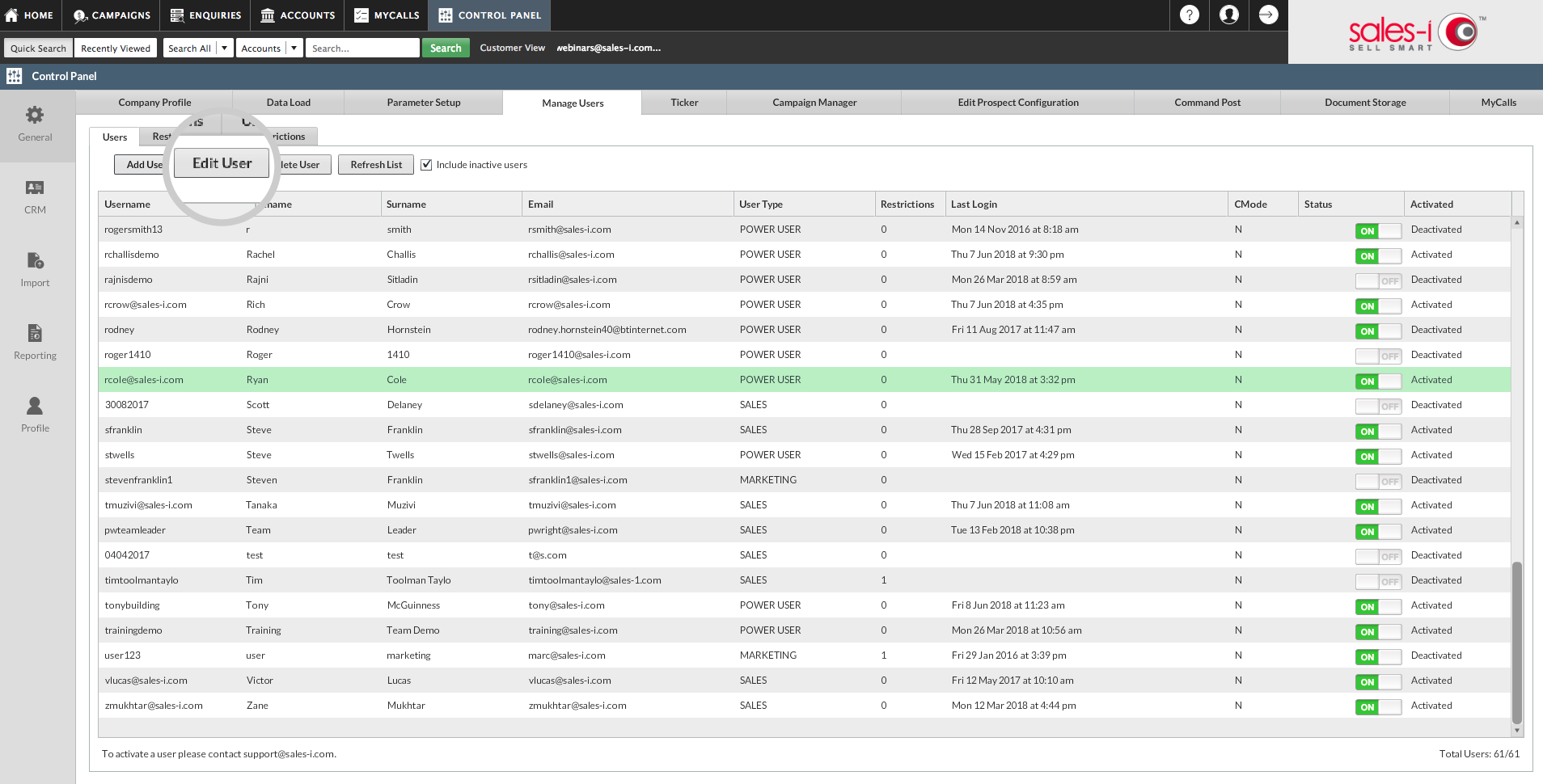1543x784 pixels.
Task: Select the Users sub-tab
Action: [x=115, y=137]
